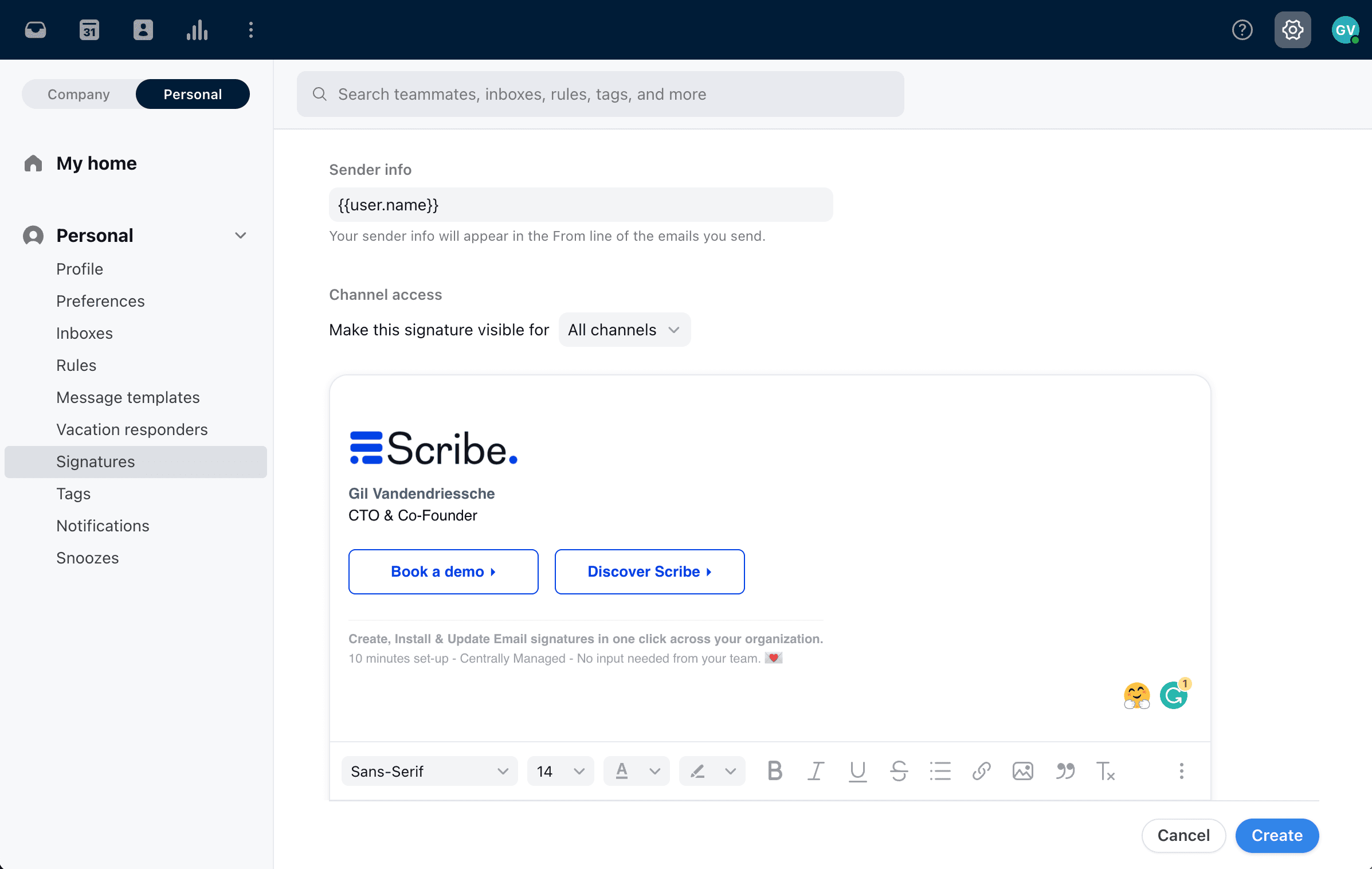Switch to the Company tab
Screen dimensions: 1372x869
pos(79,94)
